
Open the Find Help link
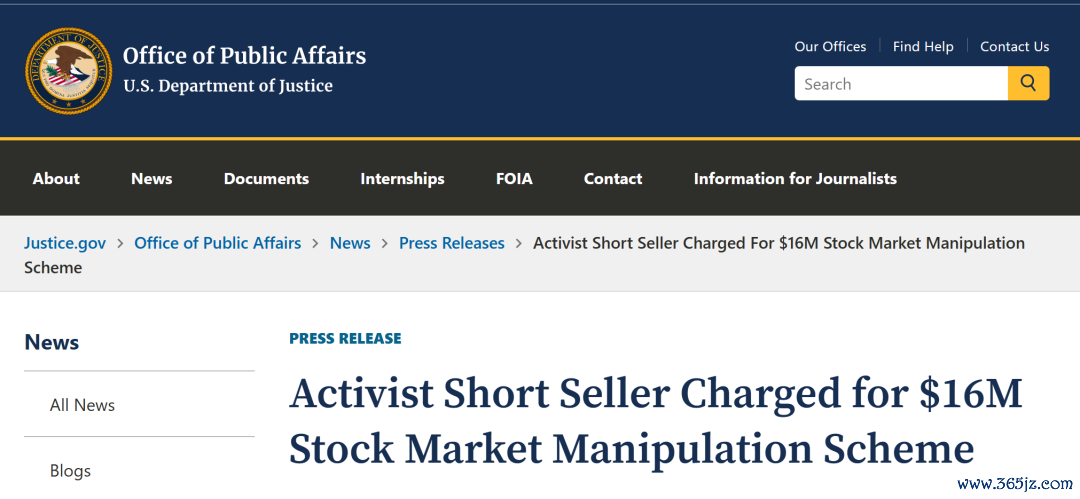(x=923, y=46)
